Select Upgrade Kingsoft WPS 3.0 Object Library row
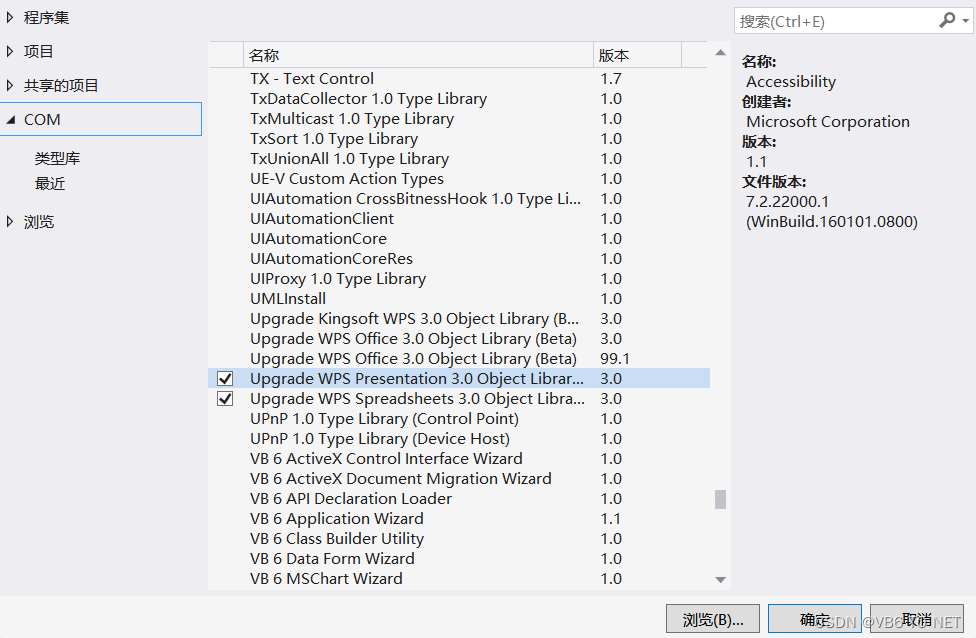 click(459, 318)
